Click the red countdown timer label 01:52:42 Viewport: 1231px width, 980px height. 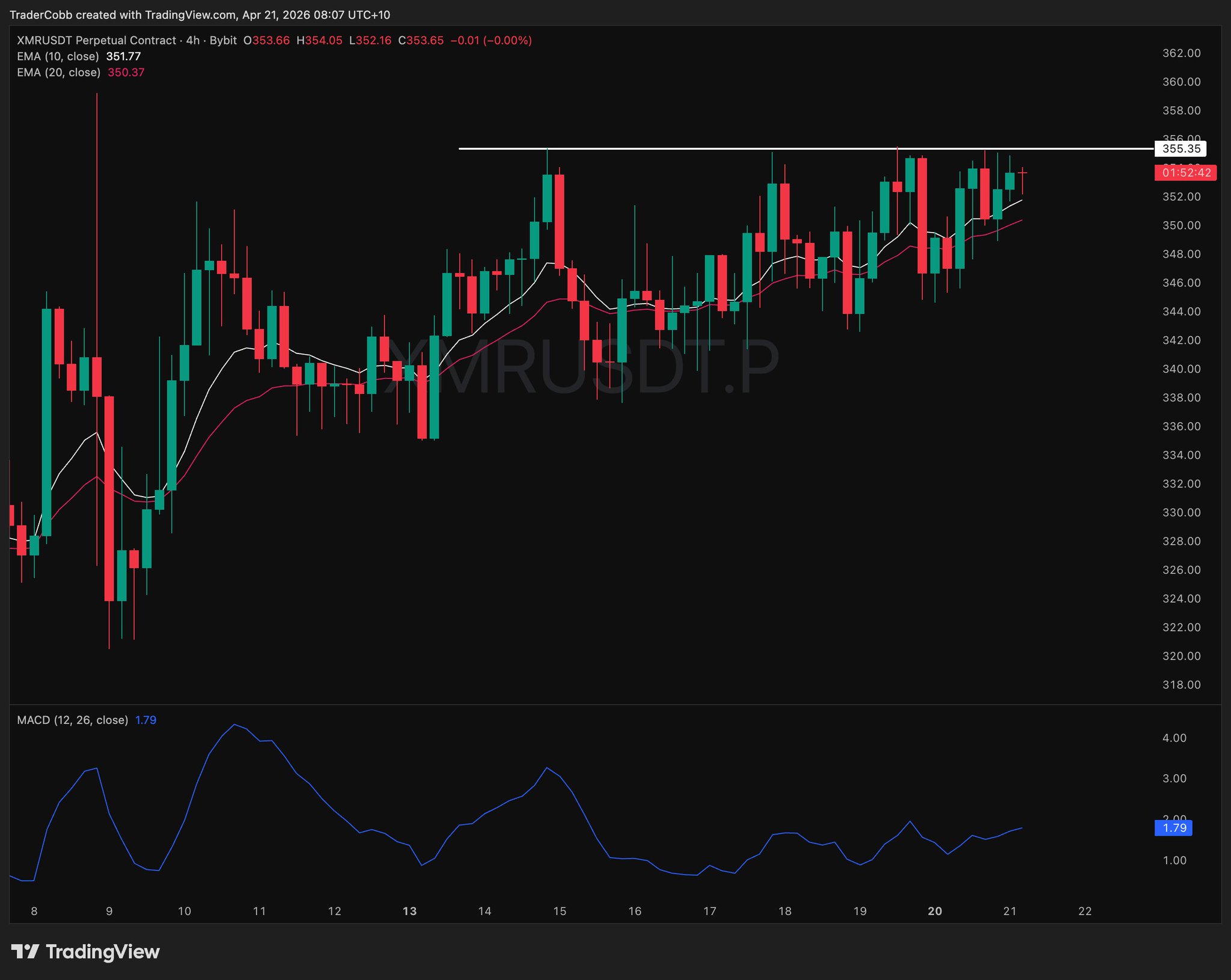point(1186,173)
